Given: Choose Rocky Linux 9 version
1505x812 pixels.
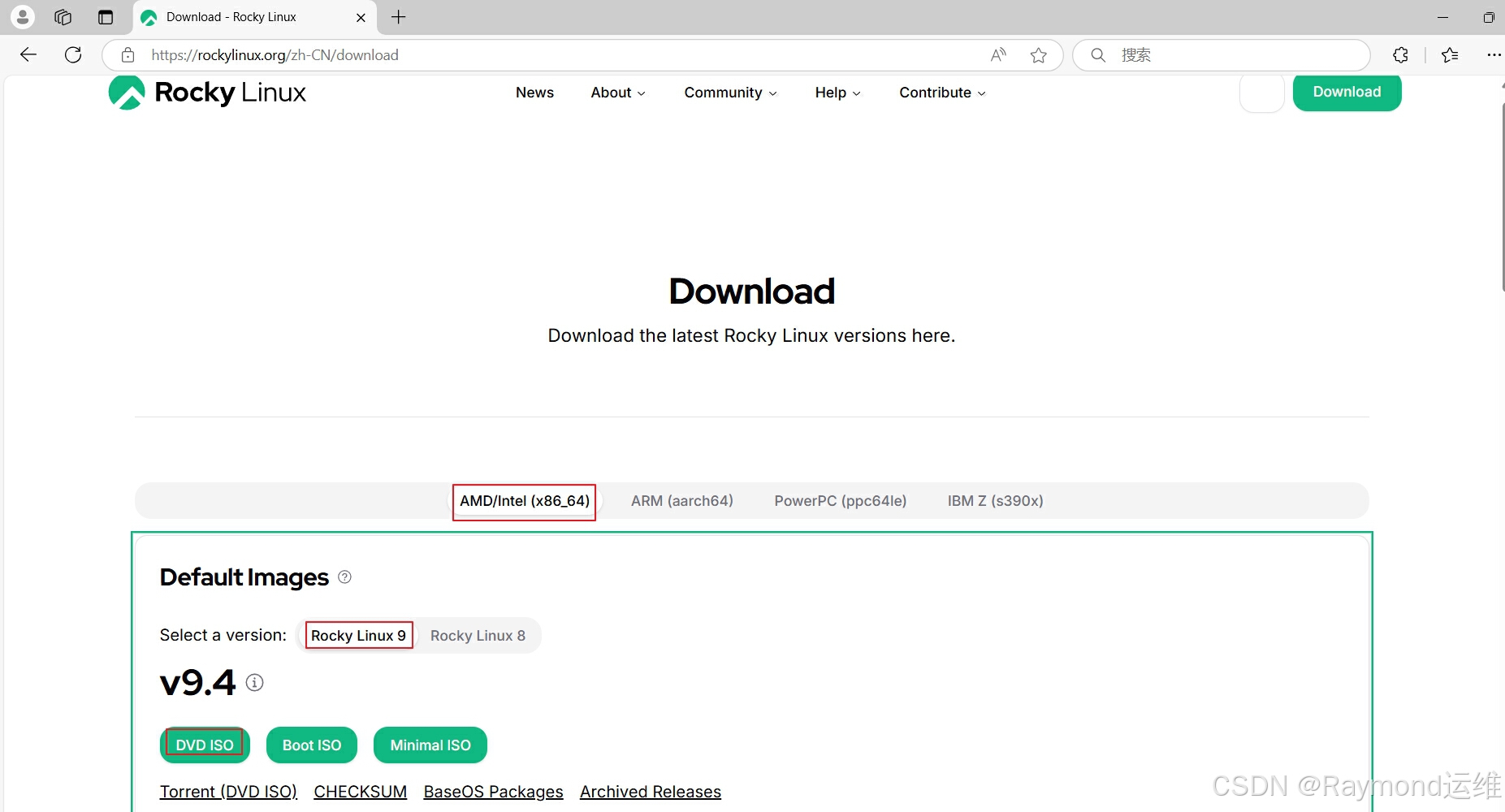Looking at the screenshot, I should coord(359,635).
